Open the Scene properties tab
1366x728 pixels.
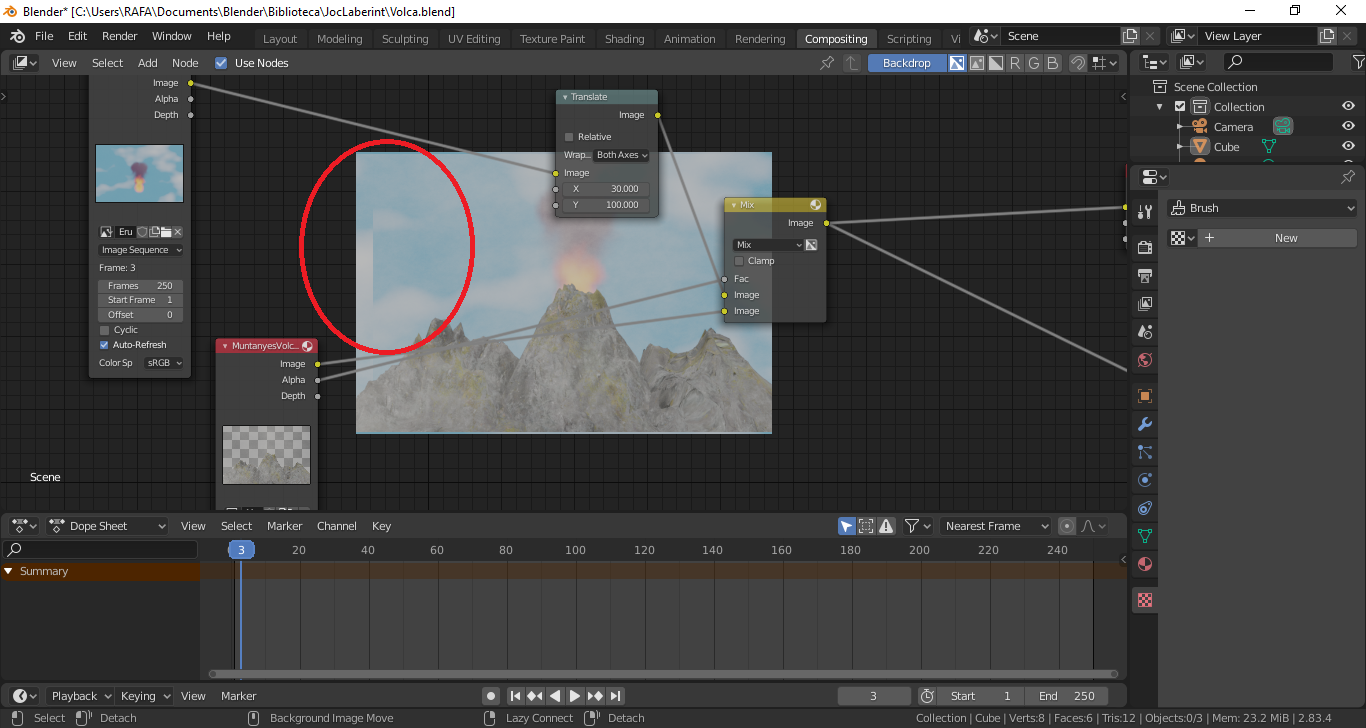(x=1145, y=331)
